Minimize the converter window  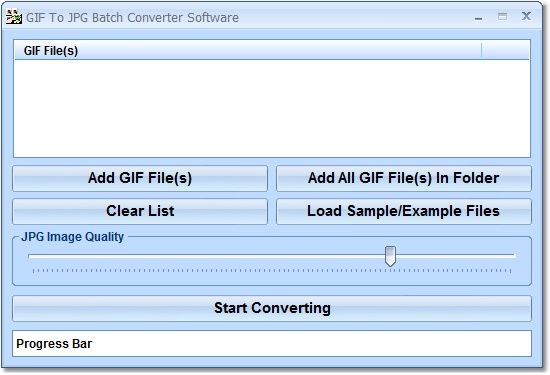[478, 18]
